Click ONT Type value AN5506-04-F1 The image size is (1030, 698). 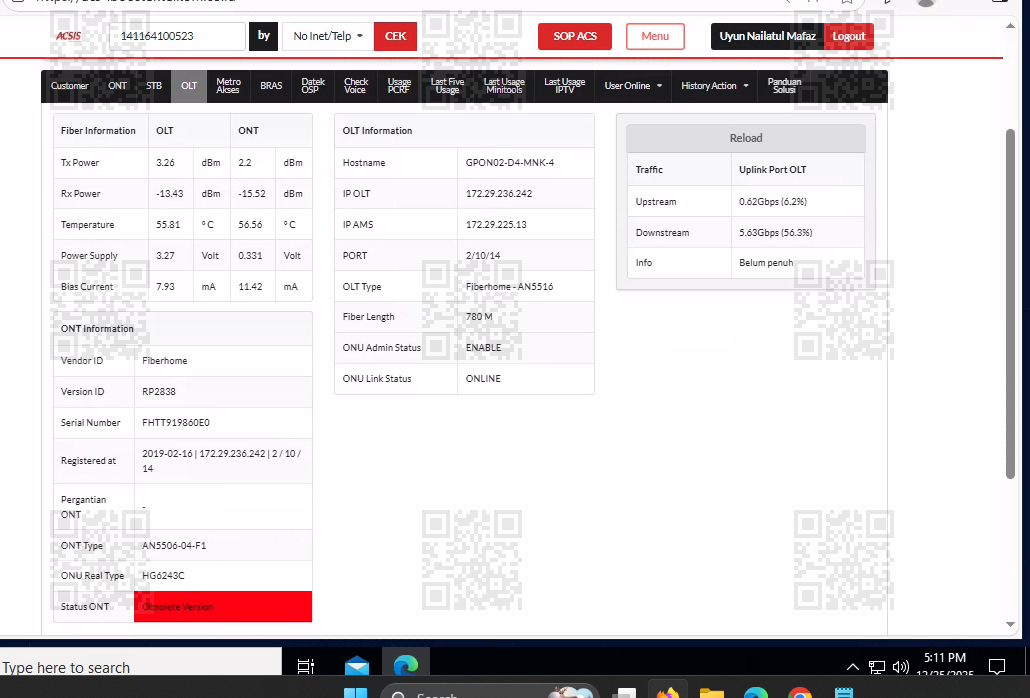coord(174,546)
